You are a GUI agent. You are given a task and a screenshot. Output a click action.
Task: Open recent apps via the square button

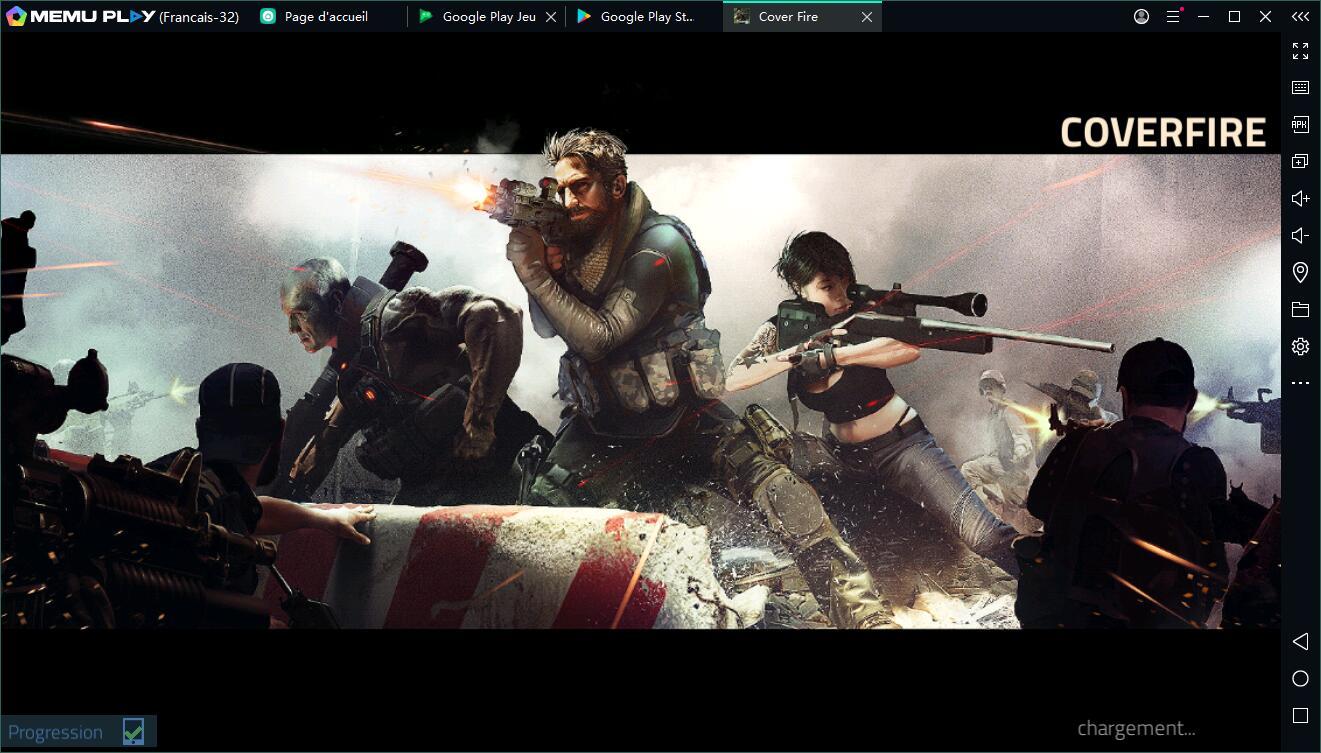point(1300,716)
